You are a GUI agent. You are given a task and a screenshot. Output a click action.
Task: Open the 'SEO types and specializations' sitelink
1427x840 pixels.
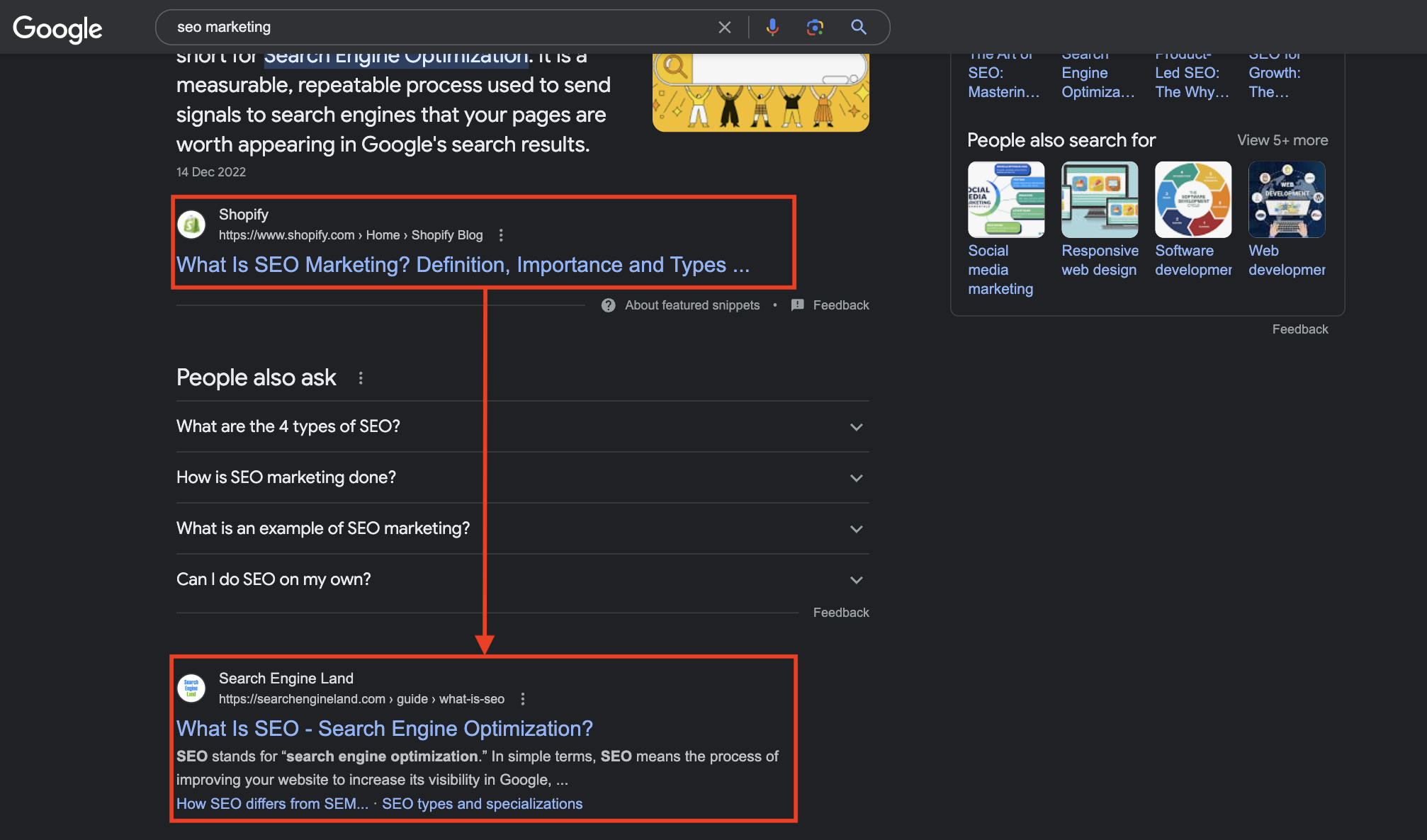[482, 804]
